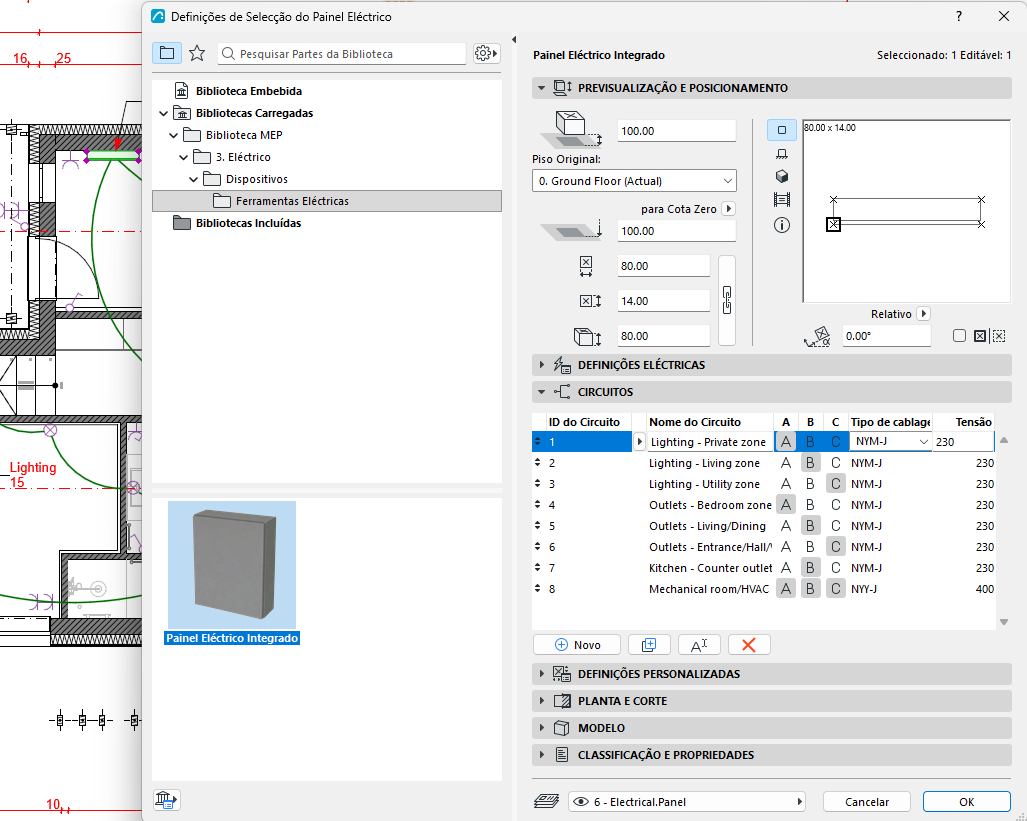This screenshot has height=821, width=1027.
Task: Toggle phase A for Outlets - Bedroom zone
Action: coord(786,505)
